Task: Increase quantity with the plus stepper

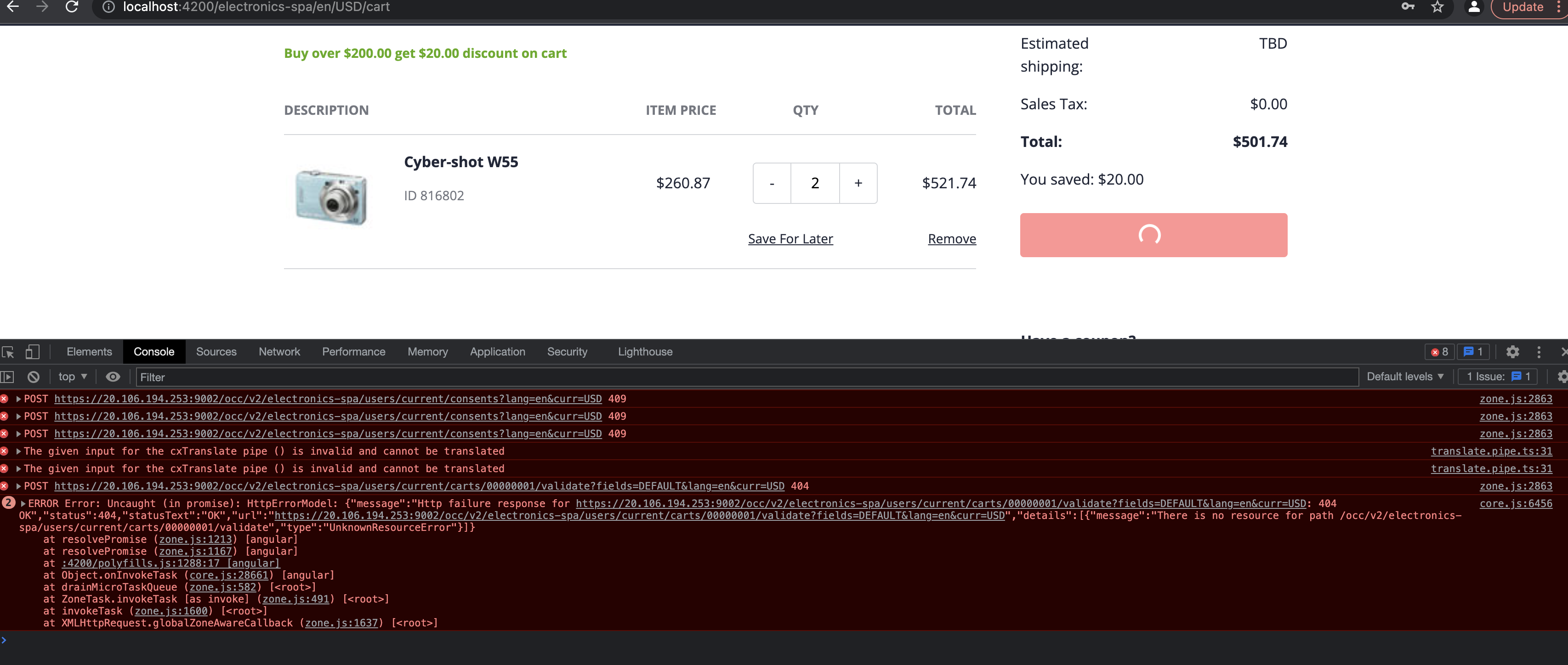Action: tap(858, 183)
